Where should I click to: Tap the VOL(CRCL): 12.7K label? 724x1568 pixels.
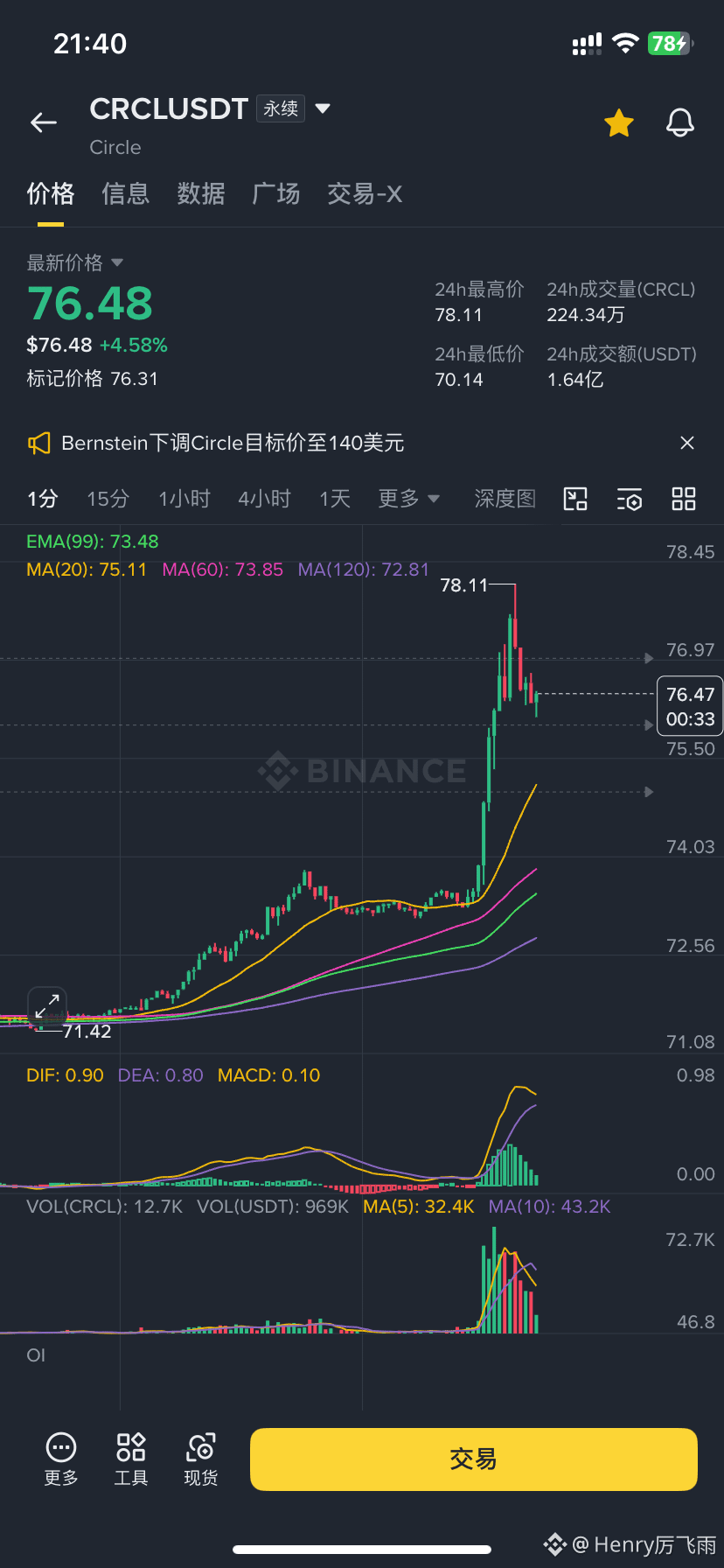[105, 1207]
